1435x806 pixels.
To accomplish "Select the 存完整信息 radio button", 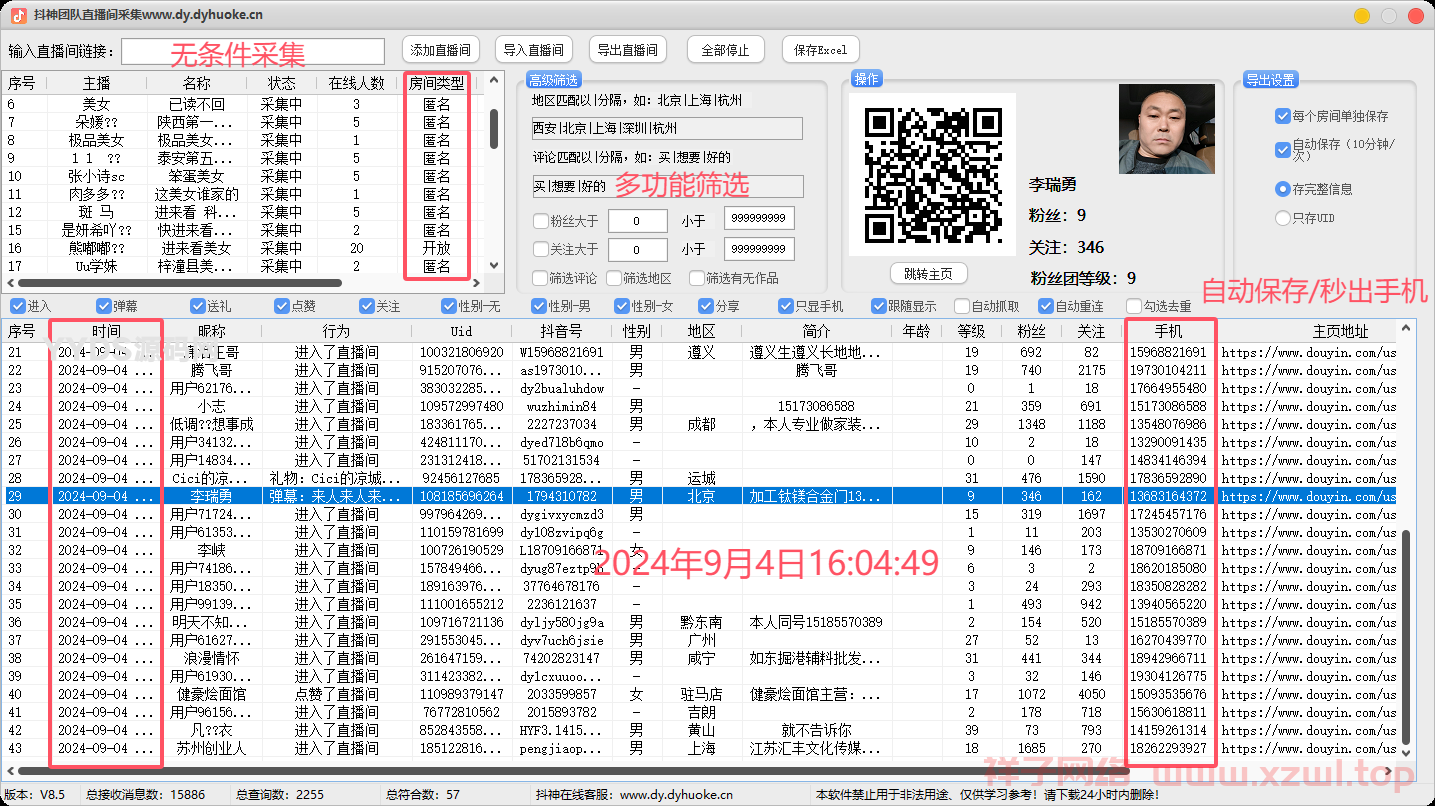I will point(1283,188).
